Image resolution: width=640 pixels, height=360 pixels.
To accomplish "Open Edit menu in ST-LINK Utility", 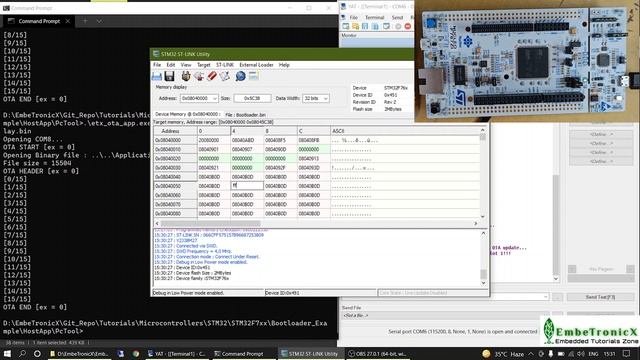I will click(171, 65).
